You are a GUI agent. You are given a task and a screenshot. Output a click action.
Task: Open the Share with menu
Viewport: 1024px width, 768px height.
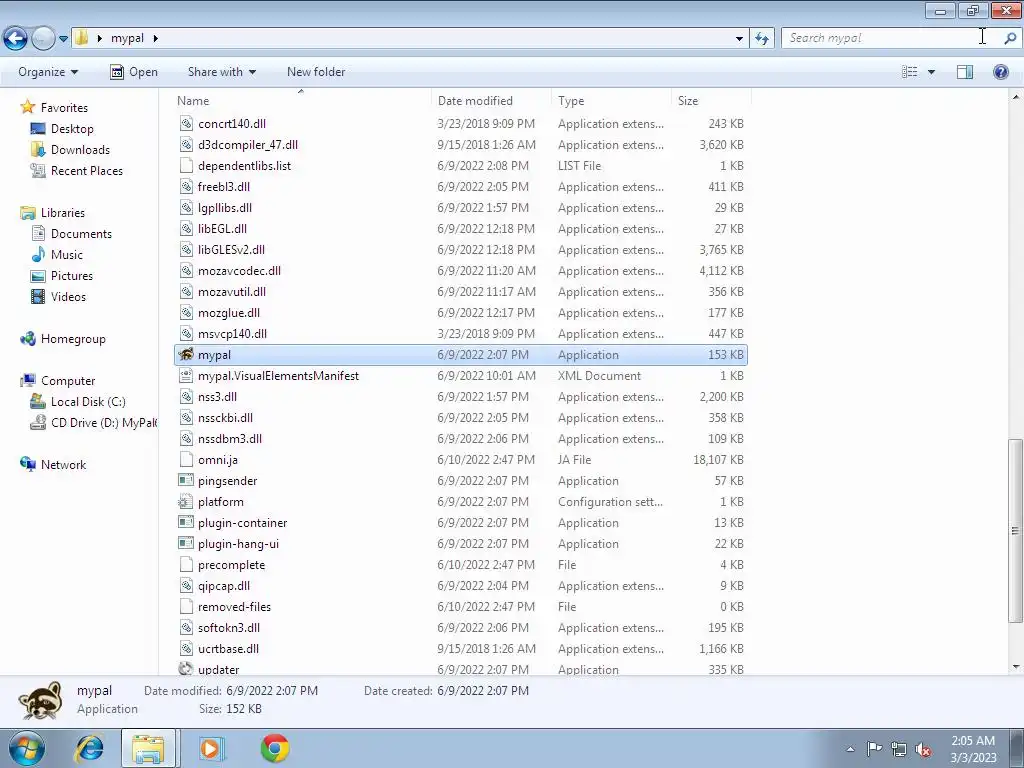point(221,72)
